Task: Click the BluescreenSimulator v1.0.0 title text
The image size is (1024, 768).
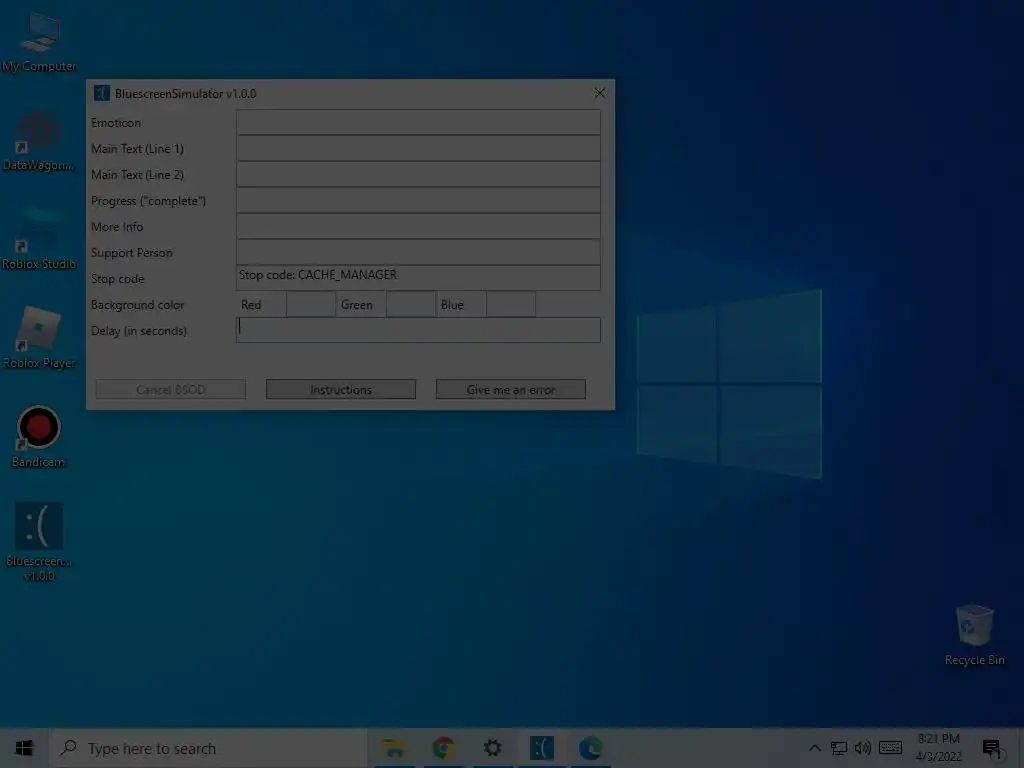Action: (x=185, y=93)
